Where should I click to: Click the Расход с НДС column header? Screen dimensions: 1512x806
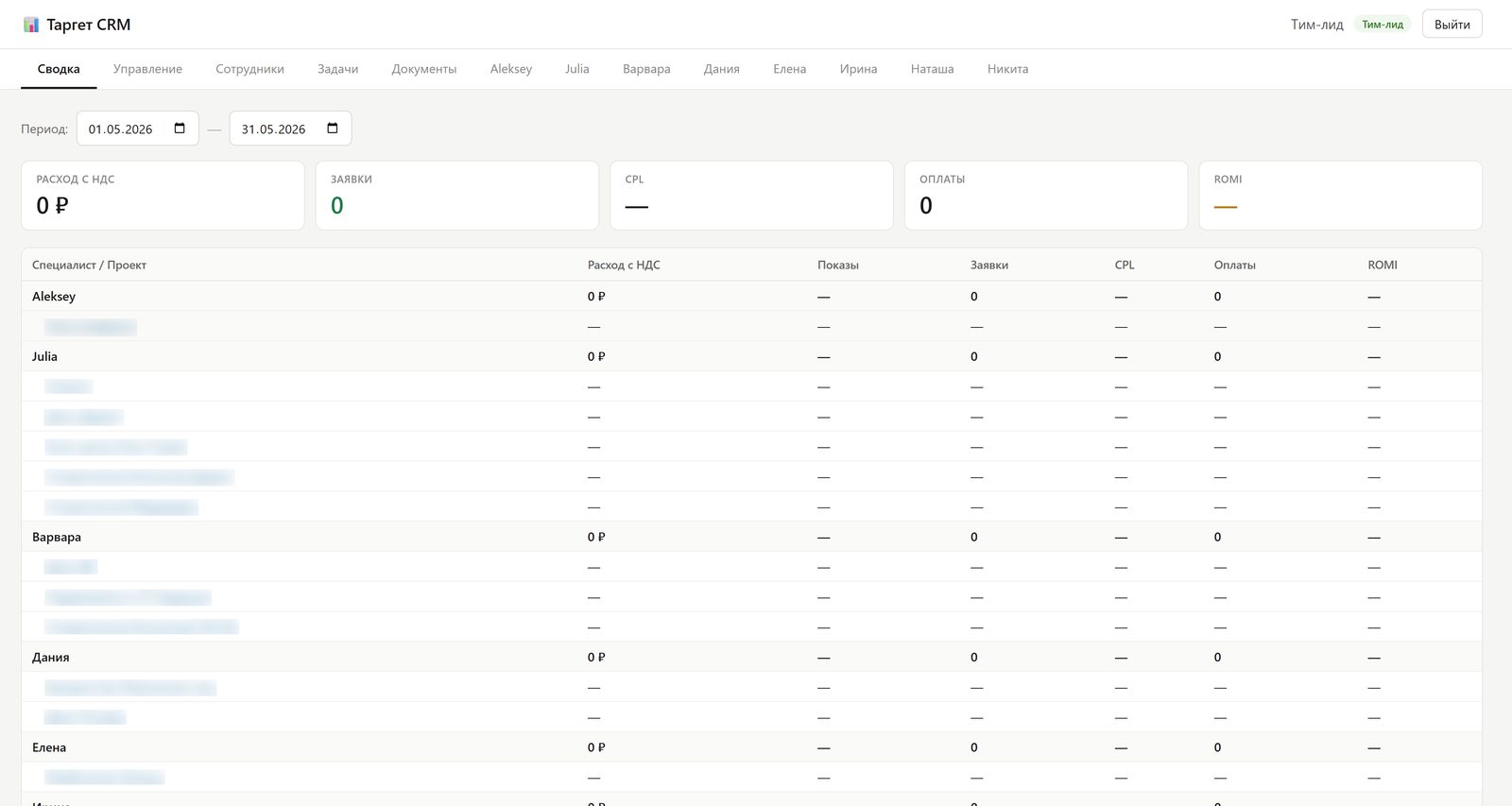point(624,265)
